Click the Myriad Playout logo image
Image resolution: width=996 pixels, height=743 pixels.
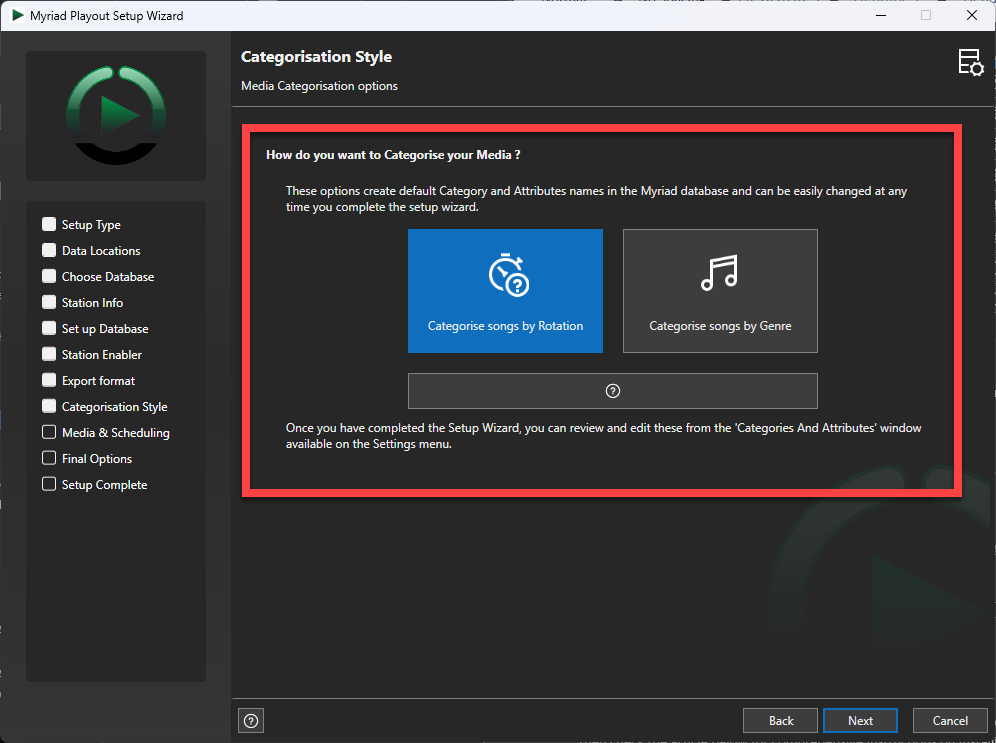point(116,116)
